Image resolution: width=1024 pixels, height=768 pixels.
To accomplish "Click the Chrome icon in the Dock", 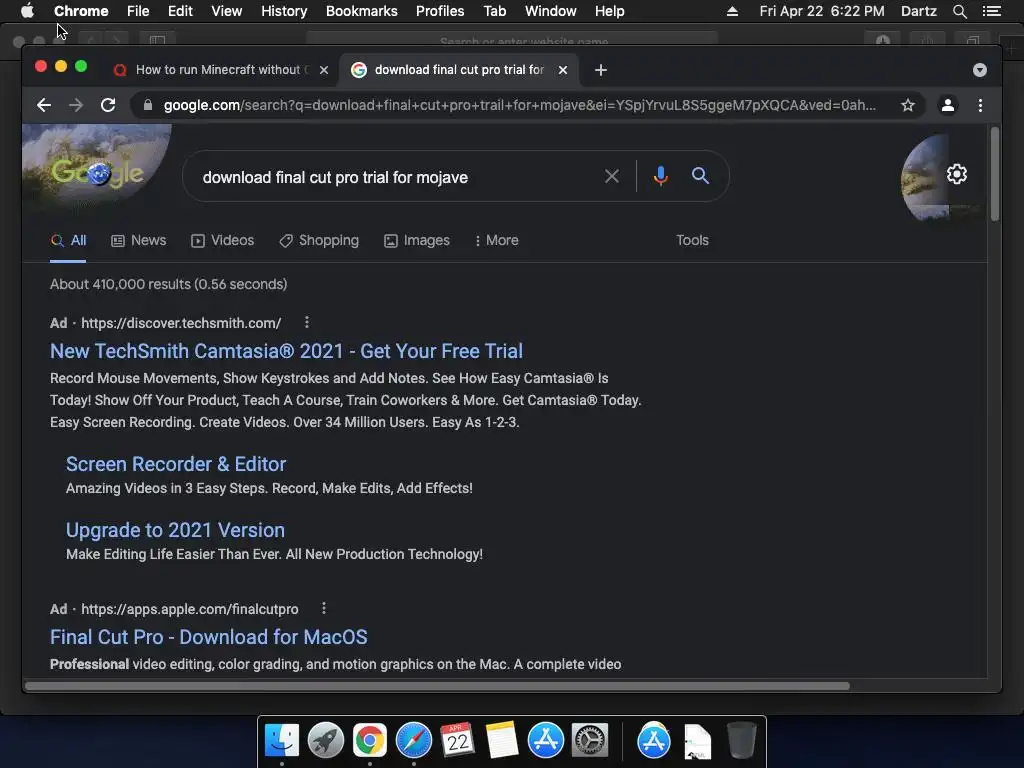I will tap(370, 741).
